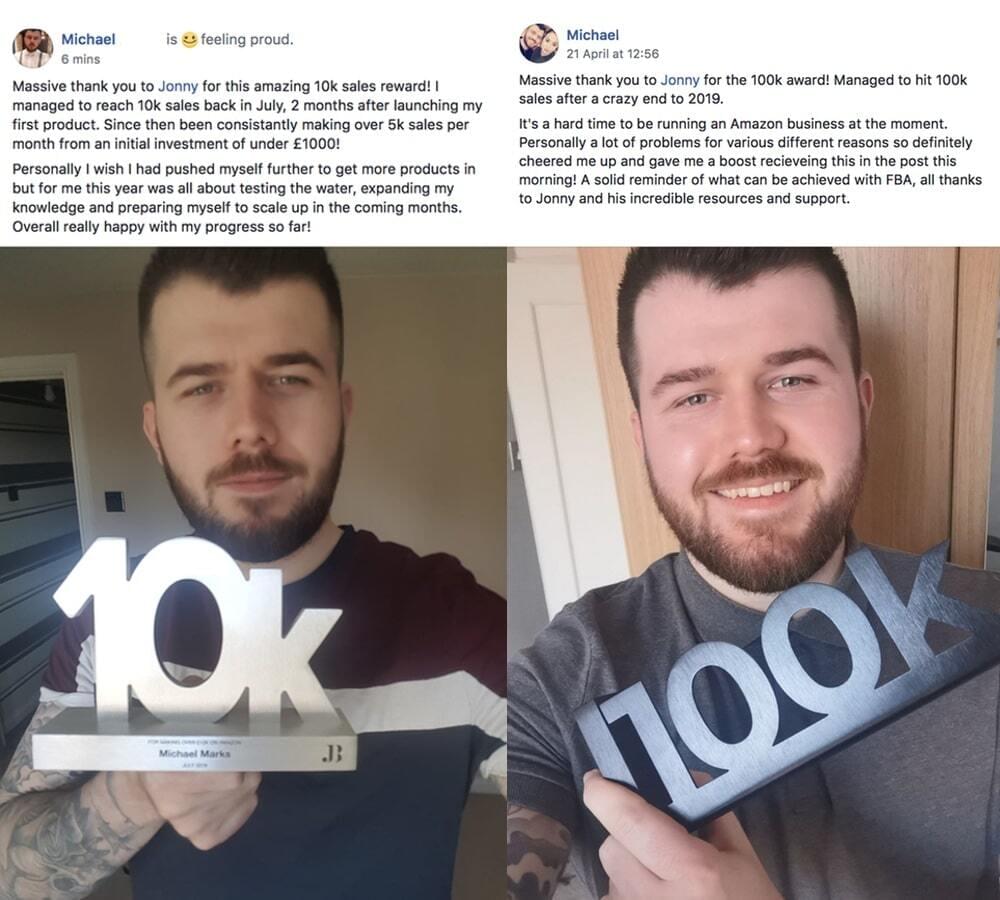Open Michael's name on the 21 April post
This screenshot has width=1000, height=900.
click(592, 35)
